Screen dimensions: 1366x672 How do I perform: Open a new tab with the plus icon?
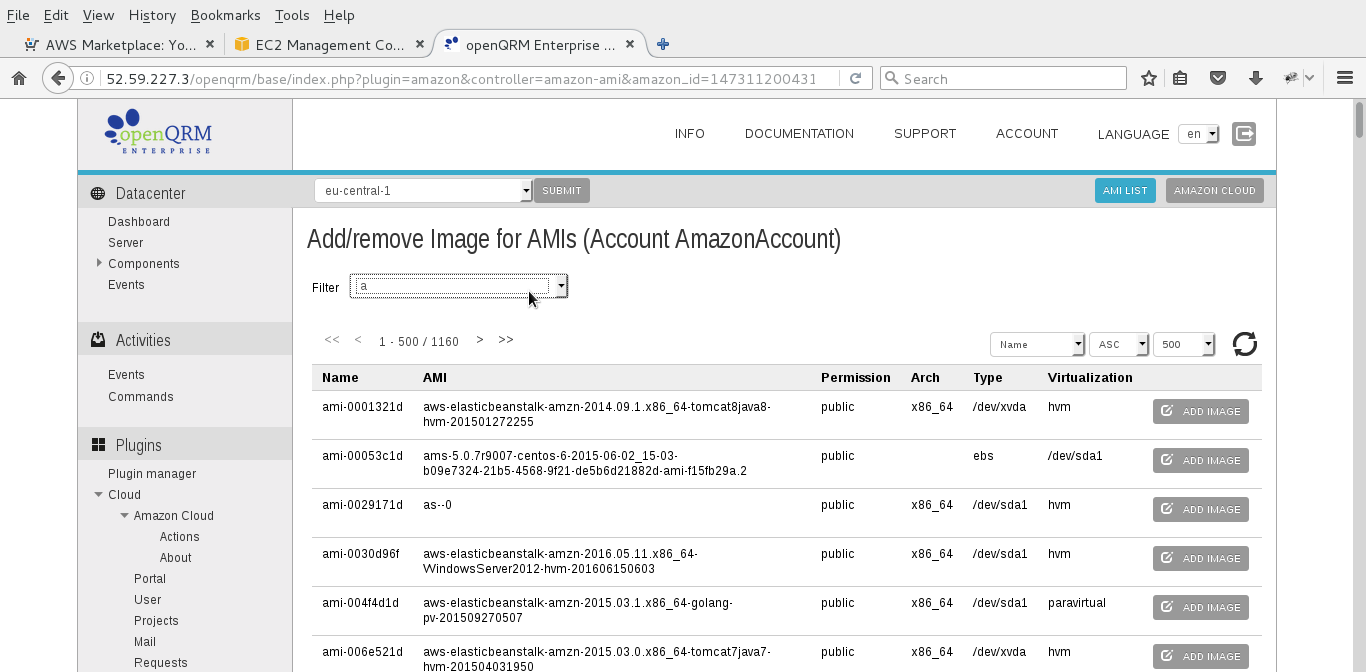coord(662,44)
